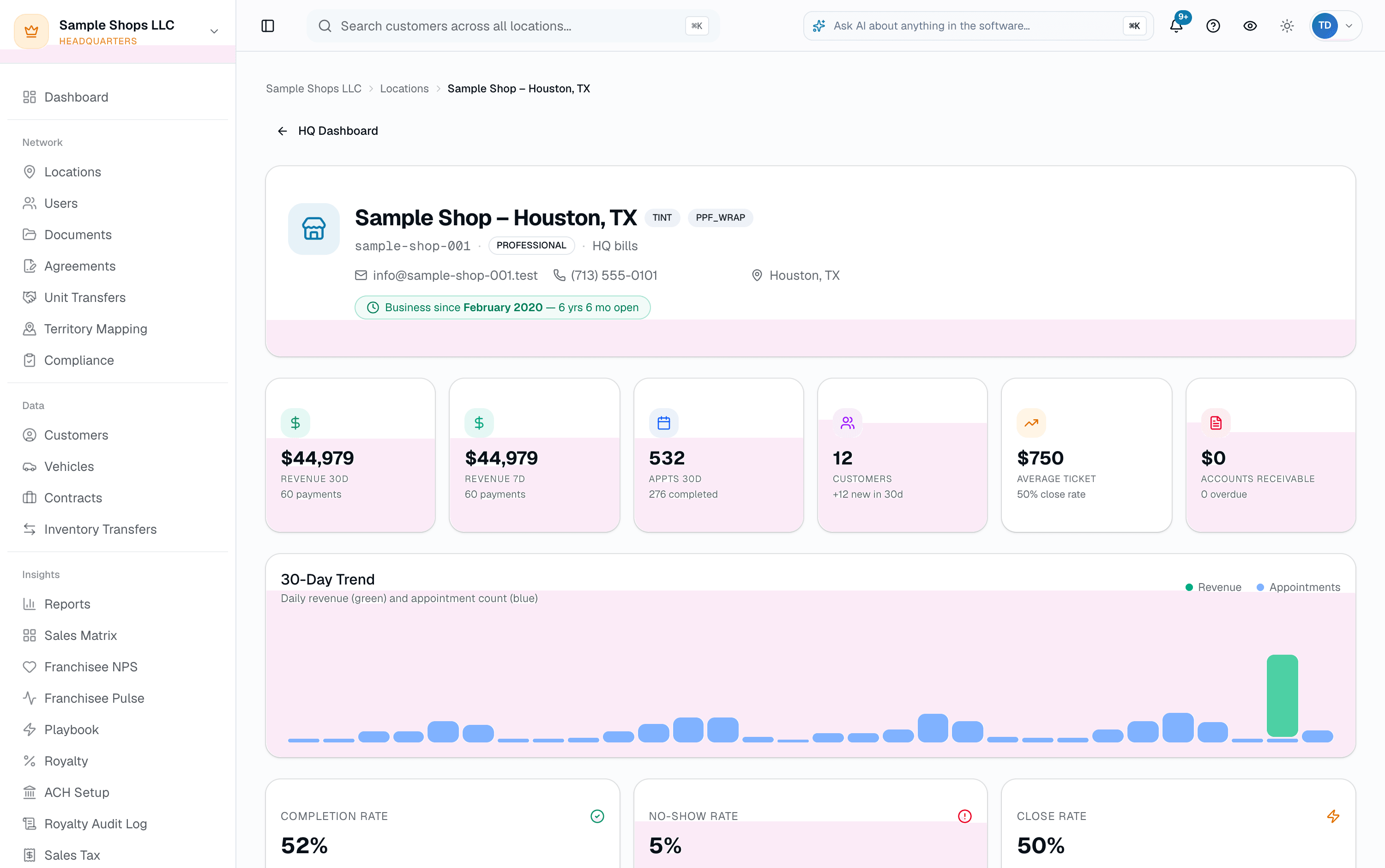Toggle the Revenue legend item
Screen dimensions: 1385x868
tap(1213, 587)
